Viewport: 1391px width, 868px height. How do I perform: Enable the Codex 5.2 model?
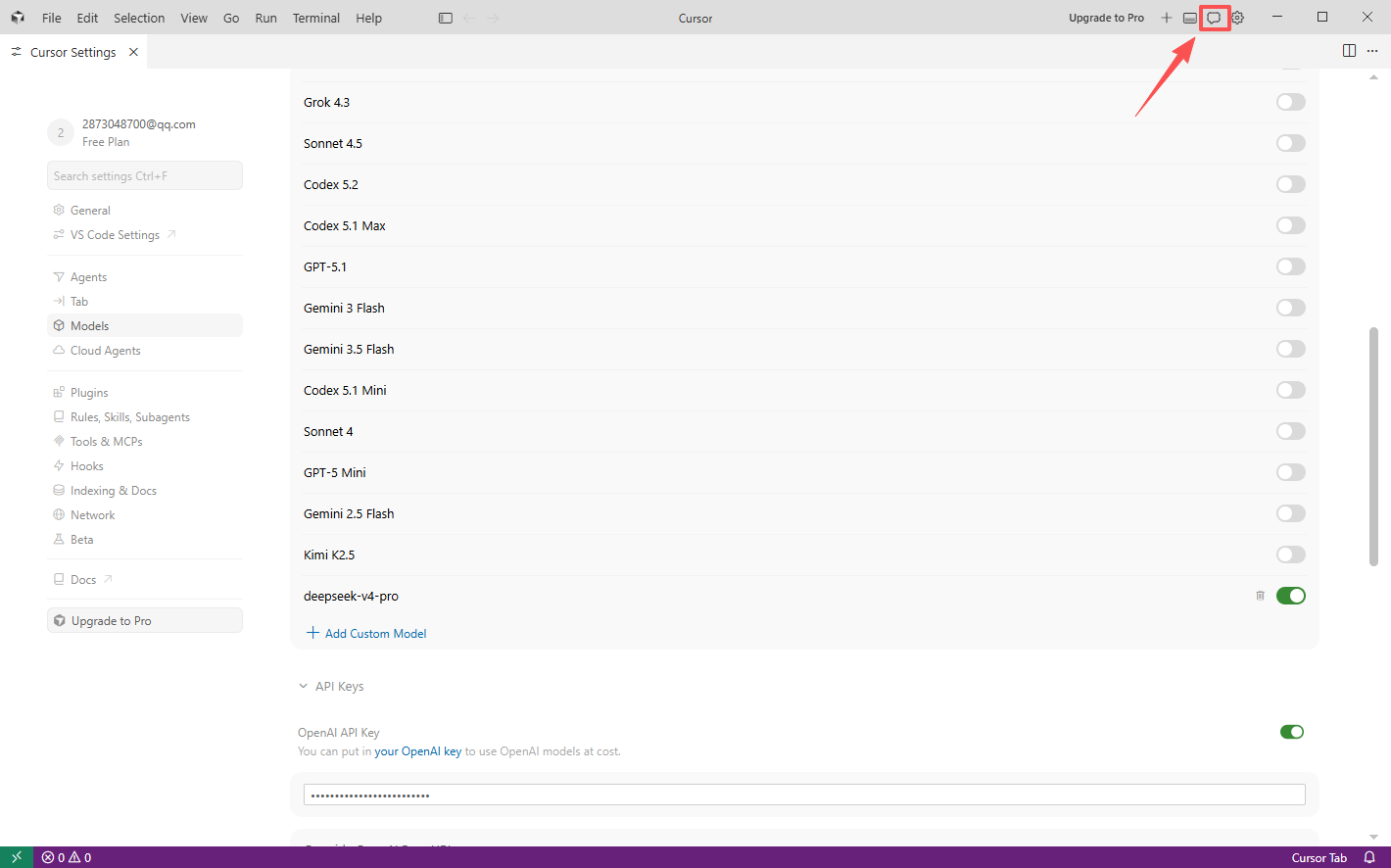click(1291, 184)
